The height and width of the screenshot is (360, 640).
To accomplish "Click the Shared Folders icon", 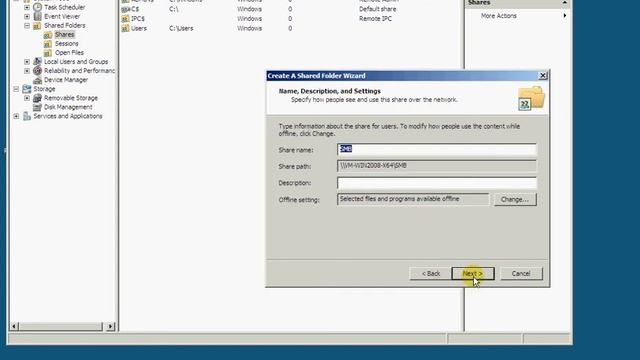I will 37,26.
